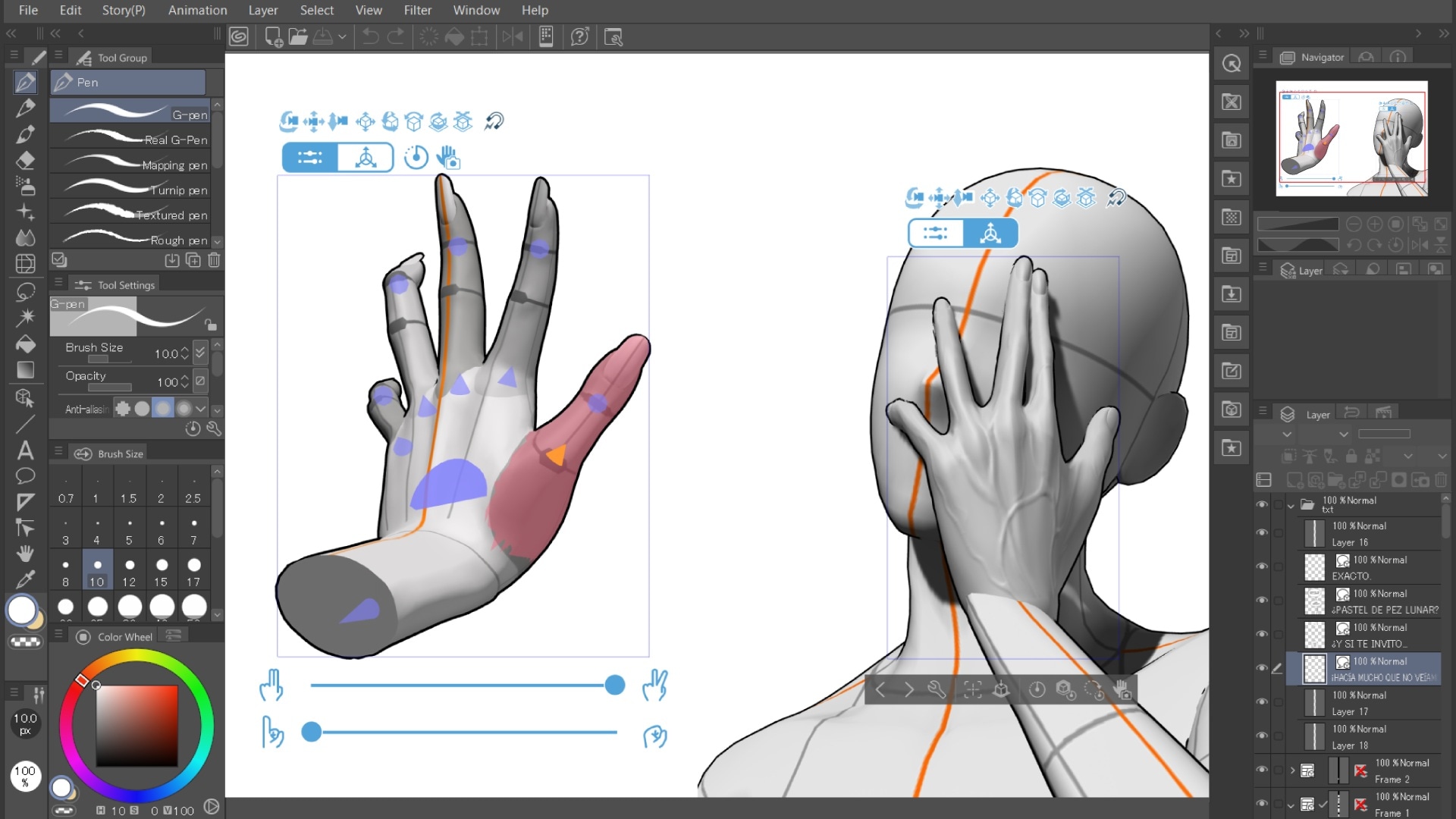Collapse the Frame 1 folder
The height and width of the screenshot is (819, 1456).
[1291, 805]
